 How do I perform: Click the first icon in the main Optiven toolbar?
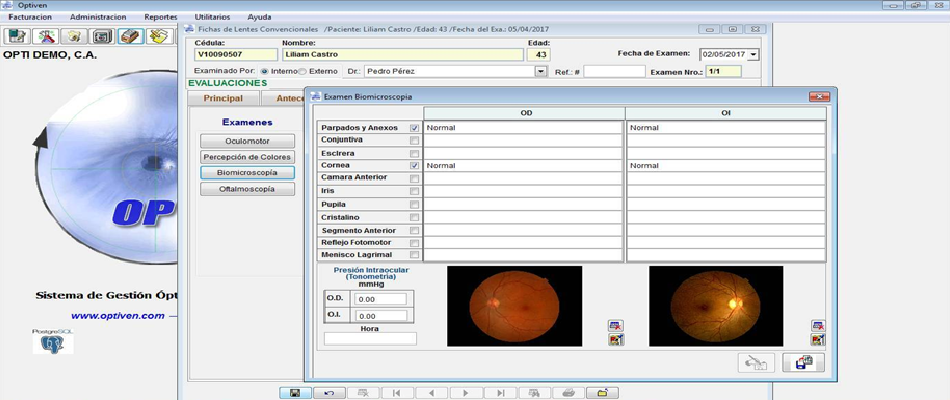tap(17, 36)
